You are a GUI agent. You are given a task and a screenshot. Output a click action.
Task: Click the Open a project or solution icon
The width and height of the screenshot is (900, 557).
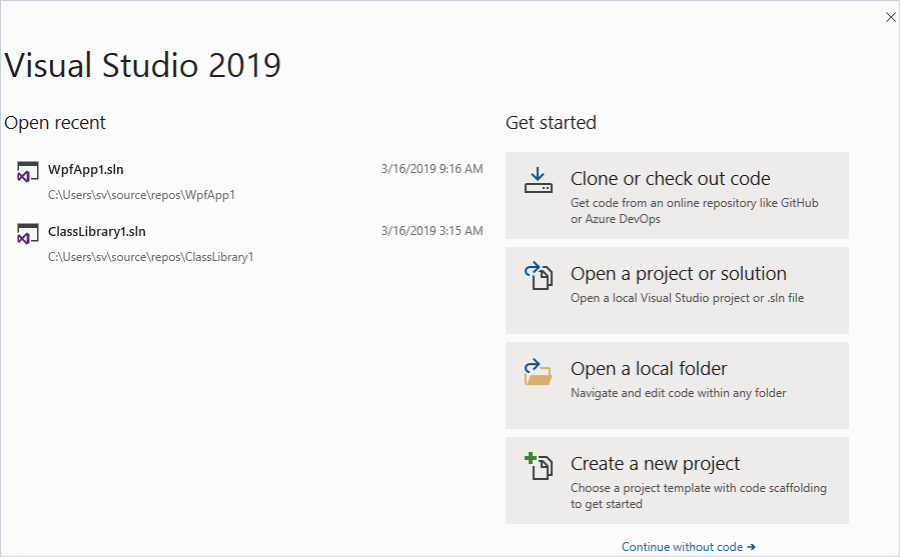[x=538, y=276]
